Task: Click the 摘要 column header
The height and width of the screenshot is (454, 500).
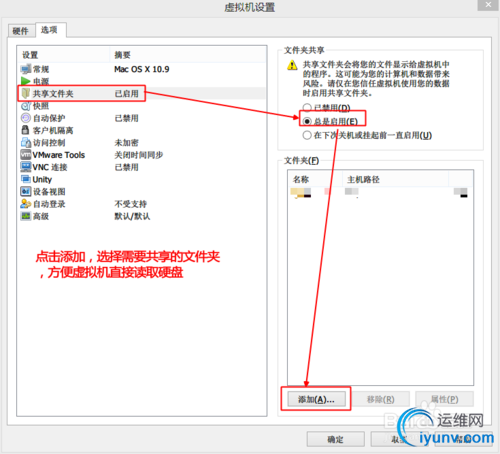Action: [188, 55]
